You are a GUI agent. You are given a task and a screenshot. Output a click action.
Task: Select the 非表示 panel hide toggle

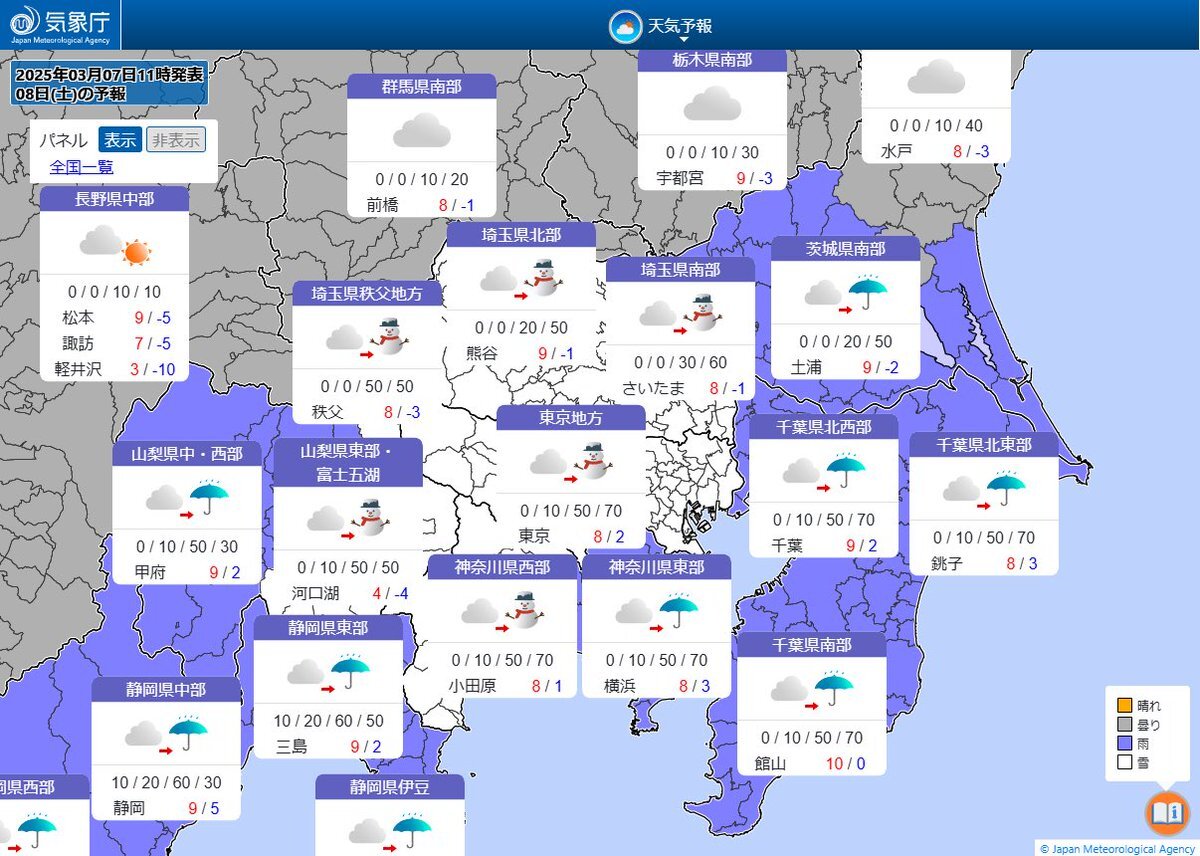[x=176, y=140]
